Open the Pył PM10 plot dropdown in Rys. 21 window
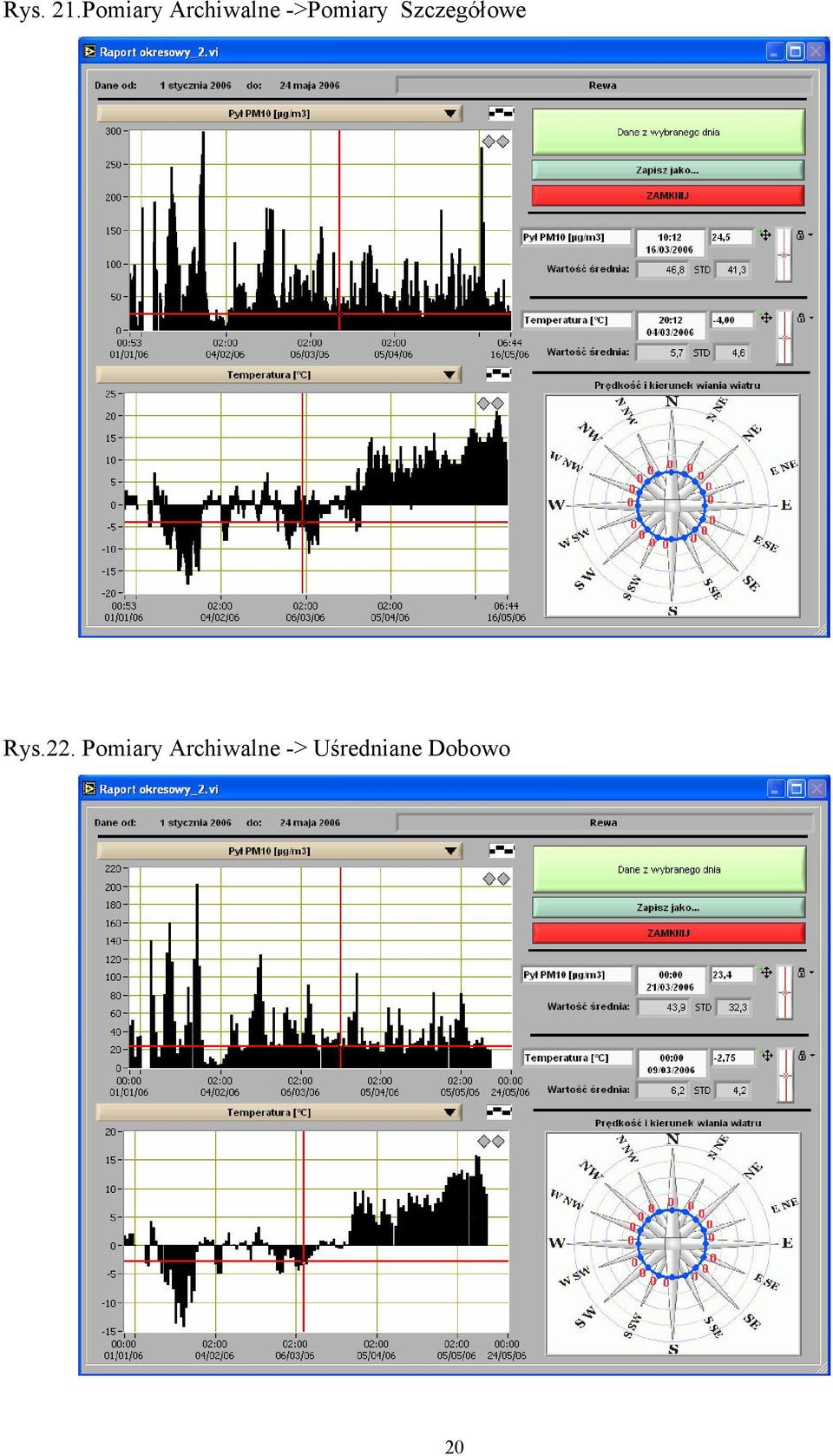The image size is (833, 1456). coord(279,114)
